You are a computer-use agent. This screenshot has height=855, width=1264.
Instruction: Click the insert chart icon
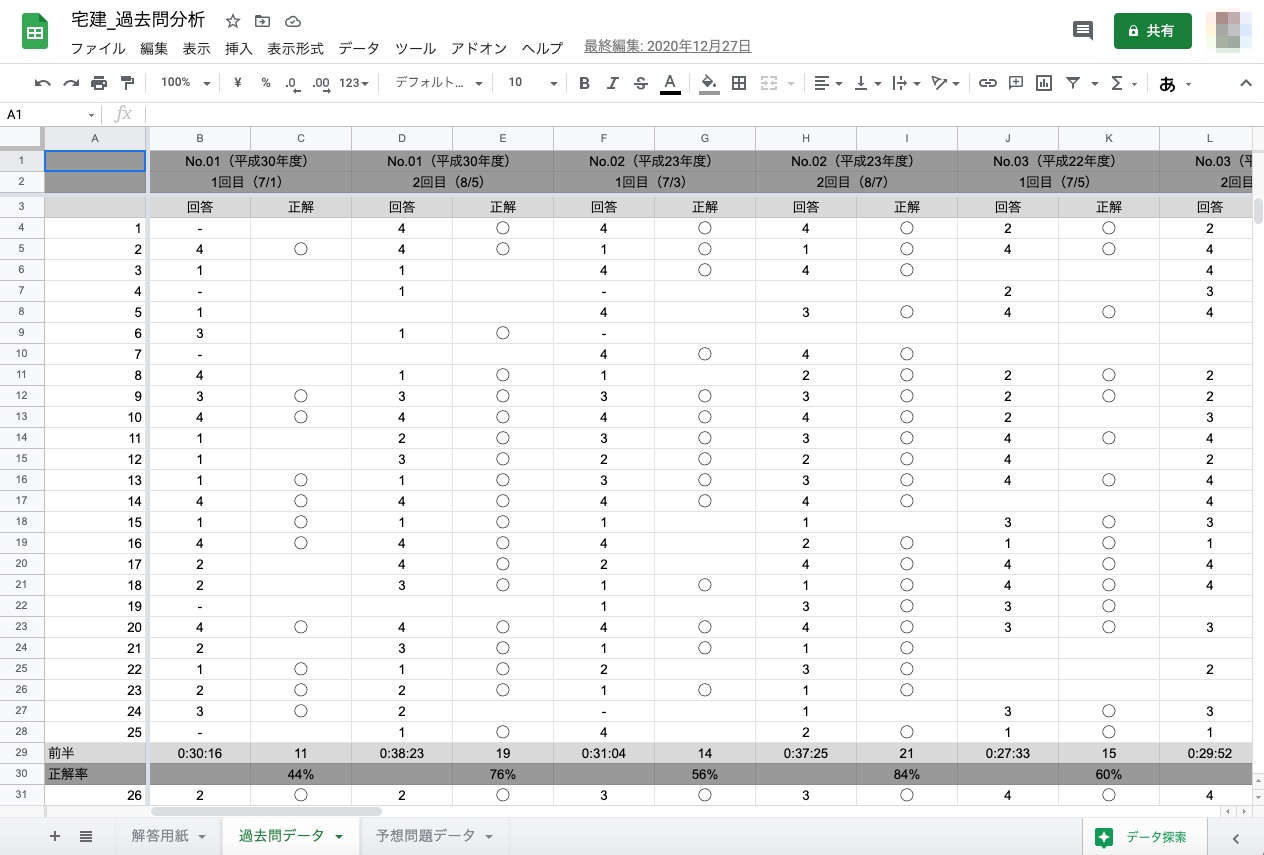1044,83
